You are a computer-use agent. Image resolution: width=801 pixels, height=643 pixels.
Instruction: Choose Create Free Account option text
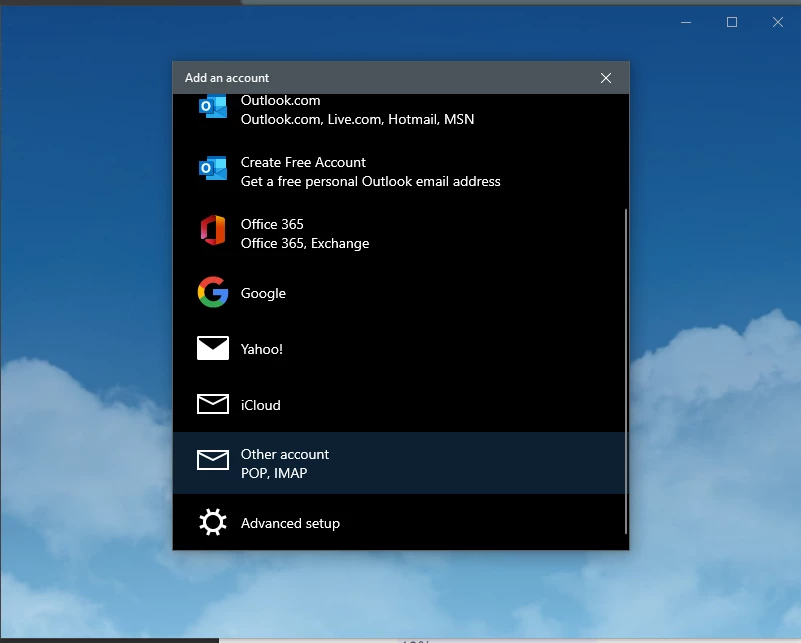point(303,162)
